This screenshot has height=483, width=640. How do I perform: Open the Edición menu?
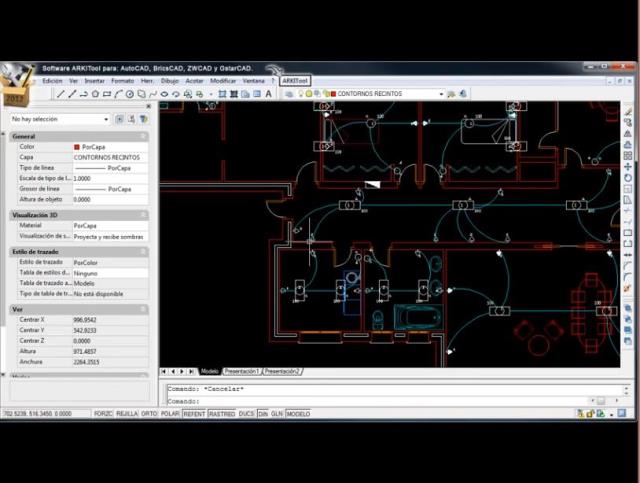click(52, 81)
